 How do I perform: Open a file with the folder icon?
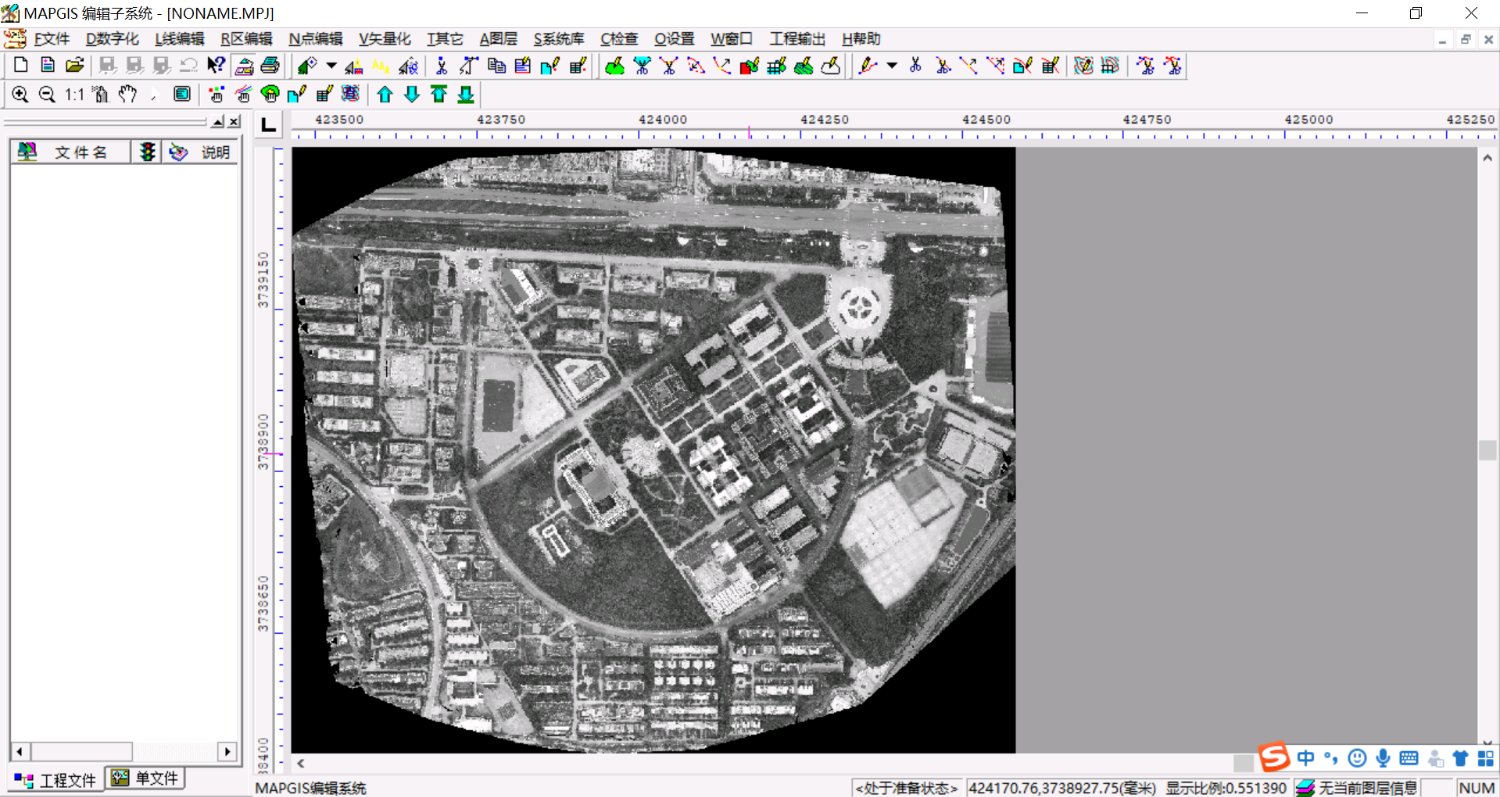74,66
